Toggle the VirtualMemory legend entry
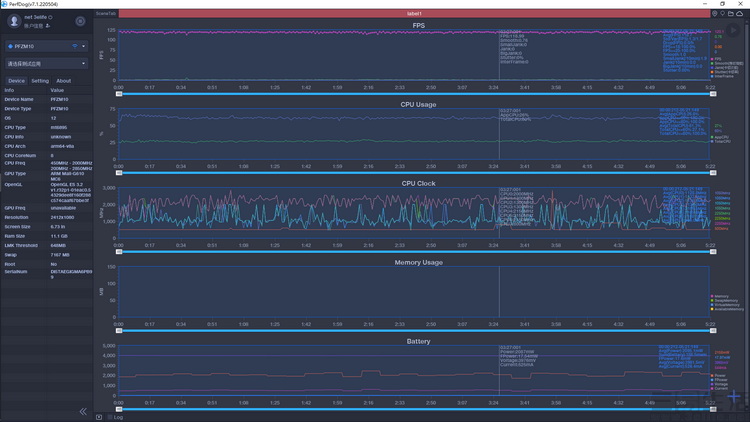 [726, 305]
